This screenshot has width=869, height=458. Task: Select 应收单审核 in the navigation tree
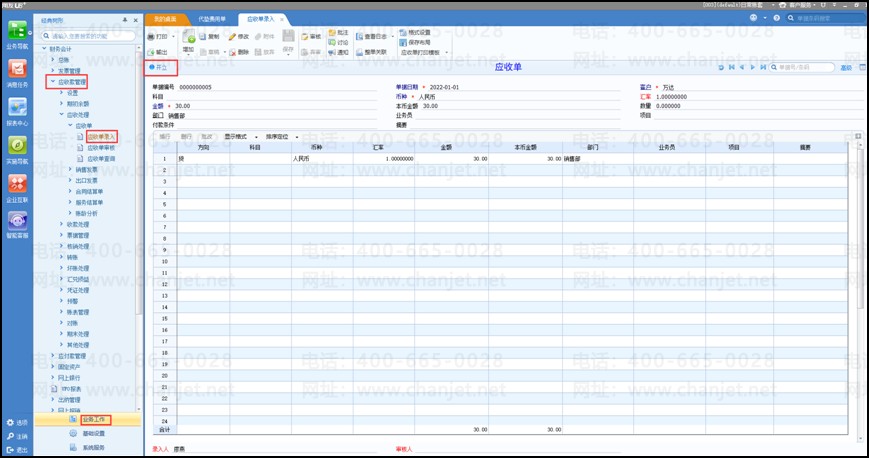(100, 147)
